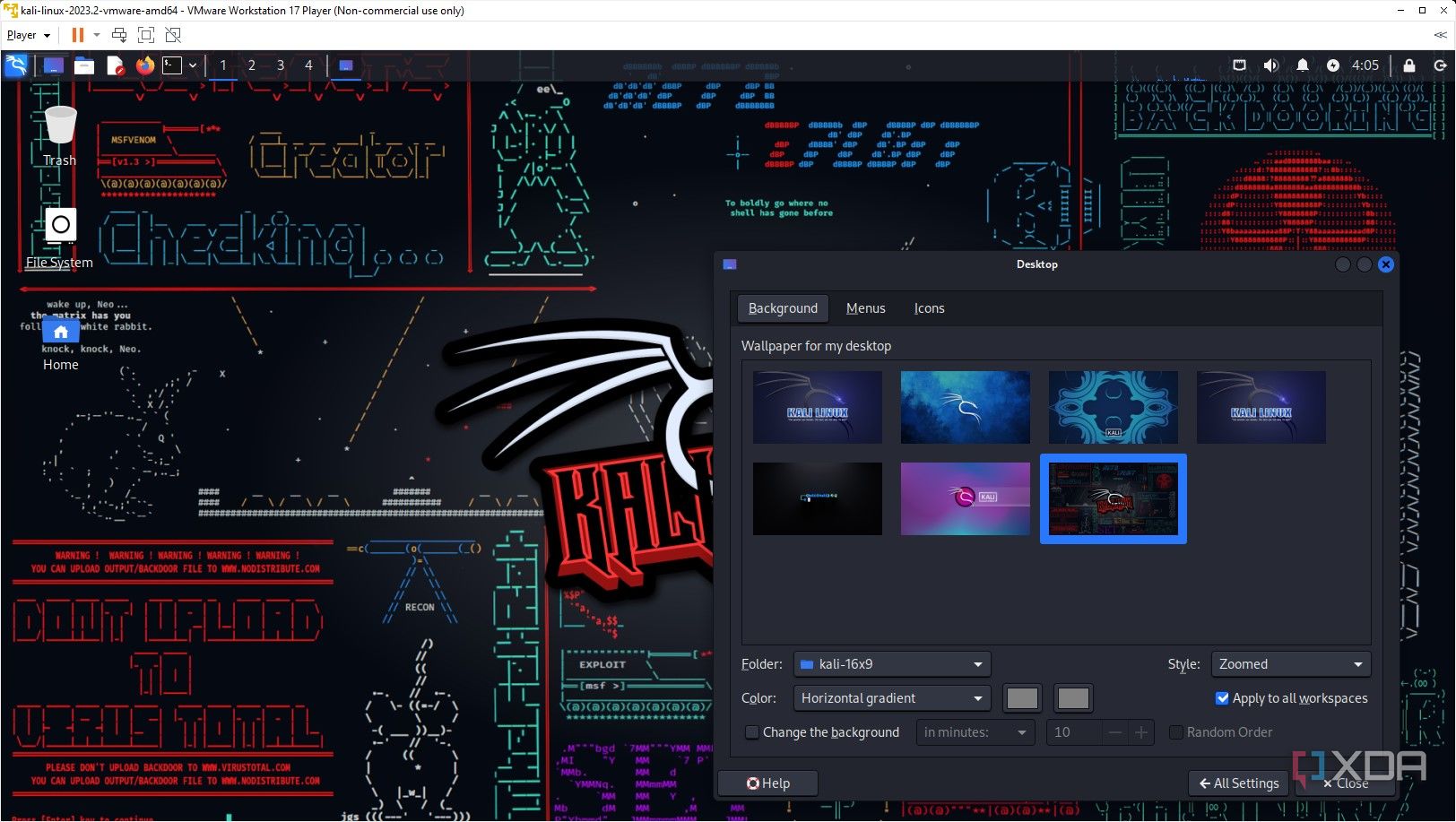Click the volume speaker icon

(1270, 65)
